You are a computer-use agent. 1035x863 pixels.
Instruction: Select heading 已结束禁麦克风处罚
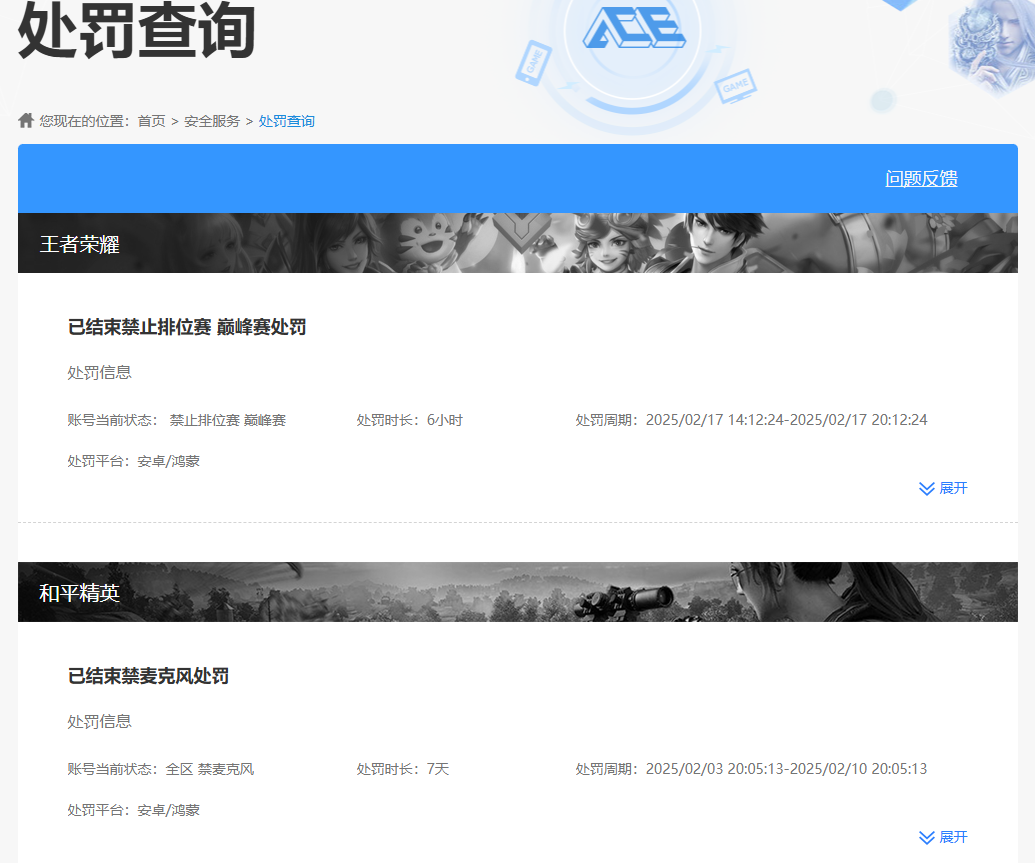click(x=148, y=676)
